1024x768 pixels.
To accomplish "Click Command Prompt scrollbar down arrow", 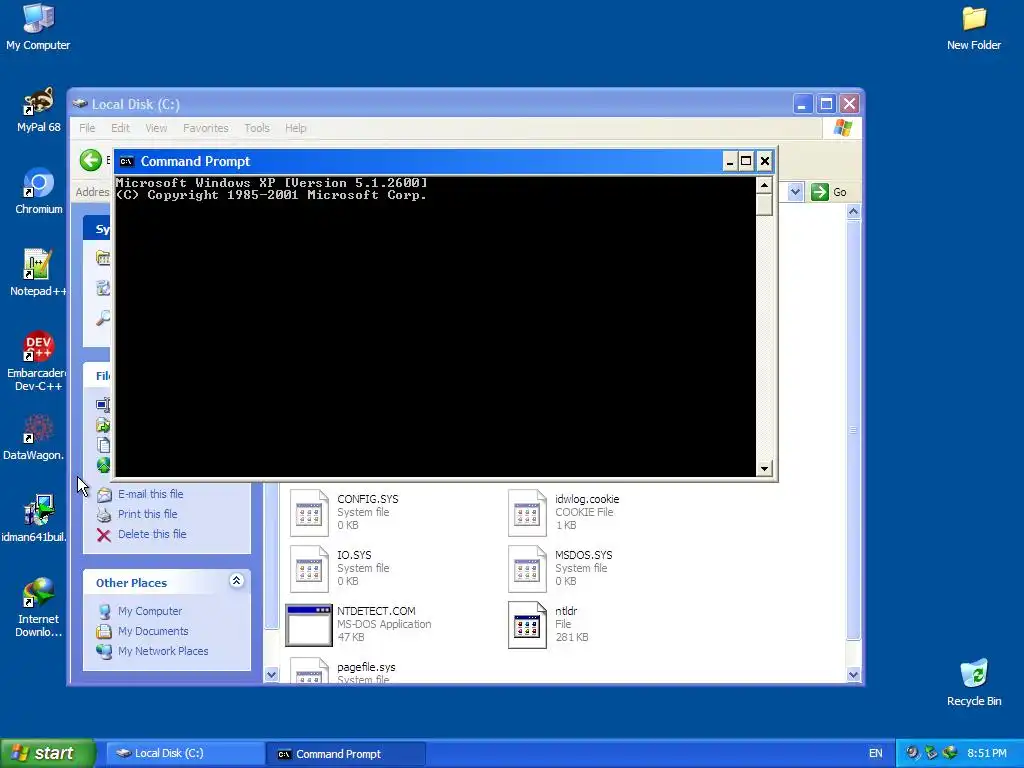I will point(764,468).
